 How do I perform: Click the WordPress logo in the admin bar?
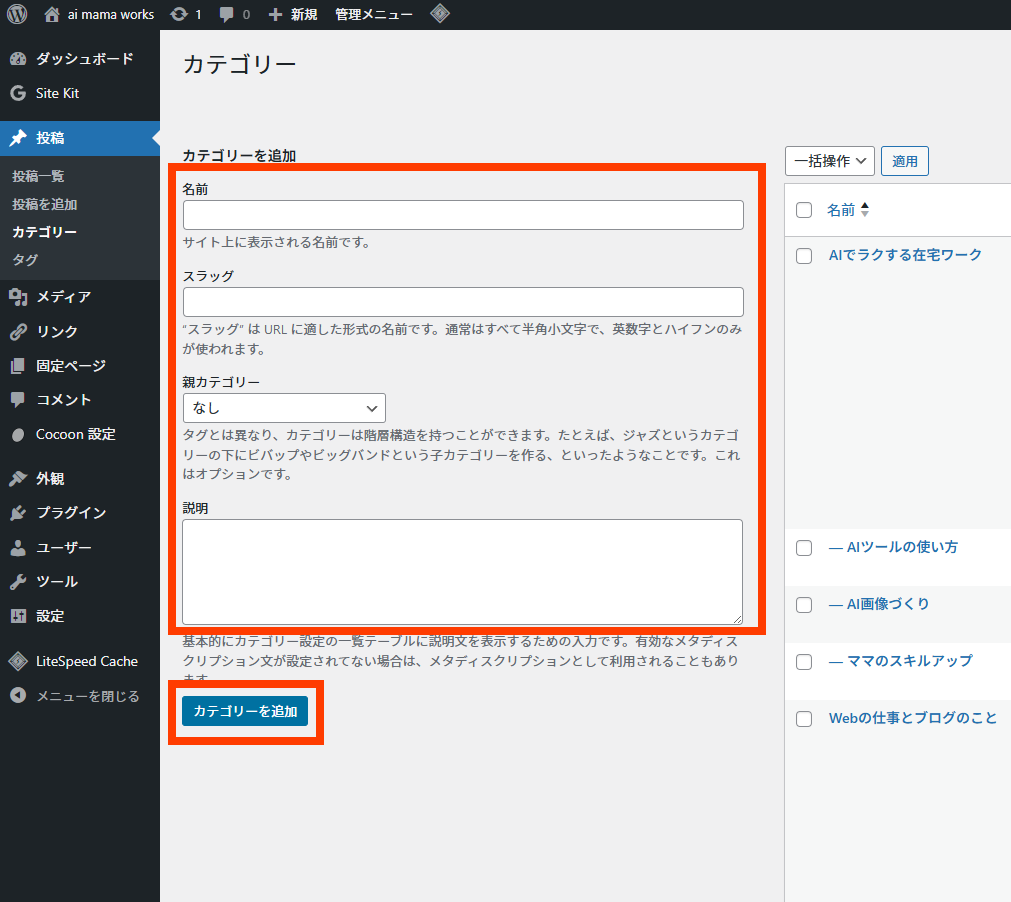(x=15, y=14)
